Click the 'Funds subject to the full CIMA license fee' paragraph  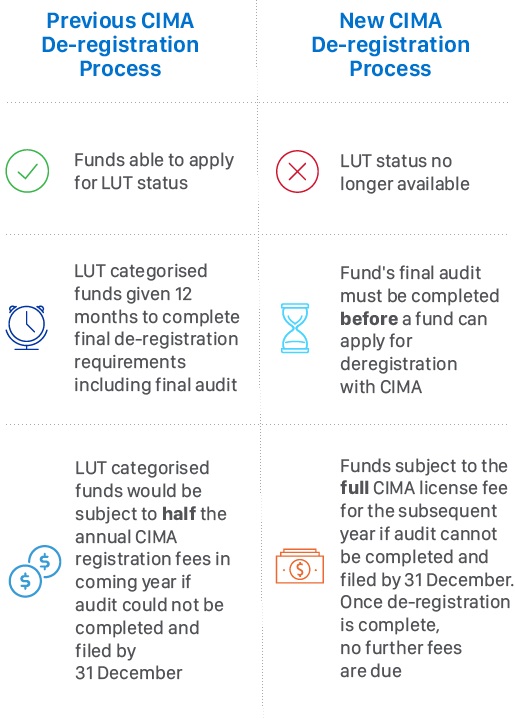click(427, 568)
